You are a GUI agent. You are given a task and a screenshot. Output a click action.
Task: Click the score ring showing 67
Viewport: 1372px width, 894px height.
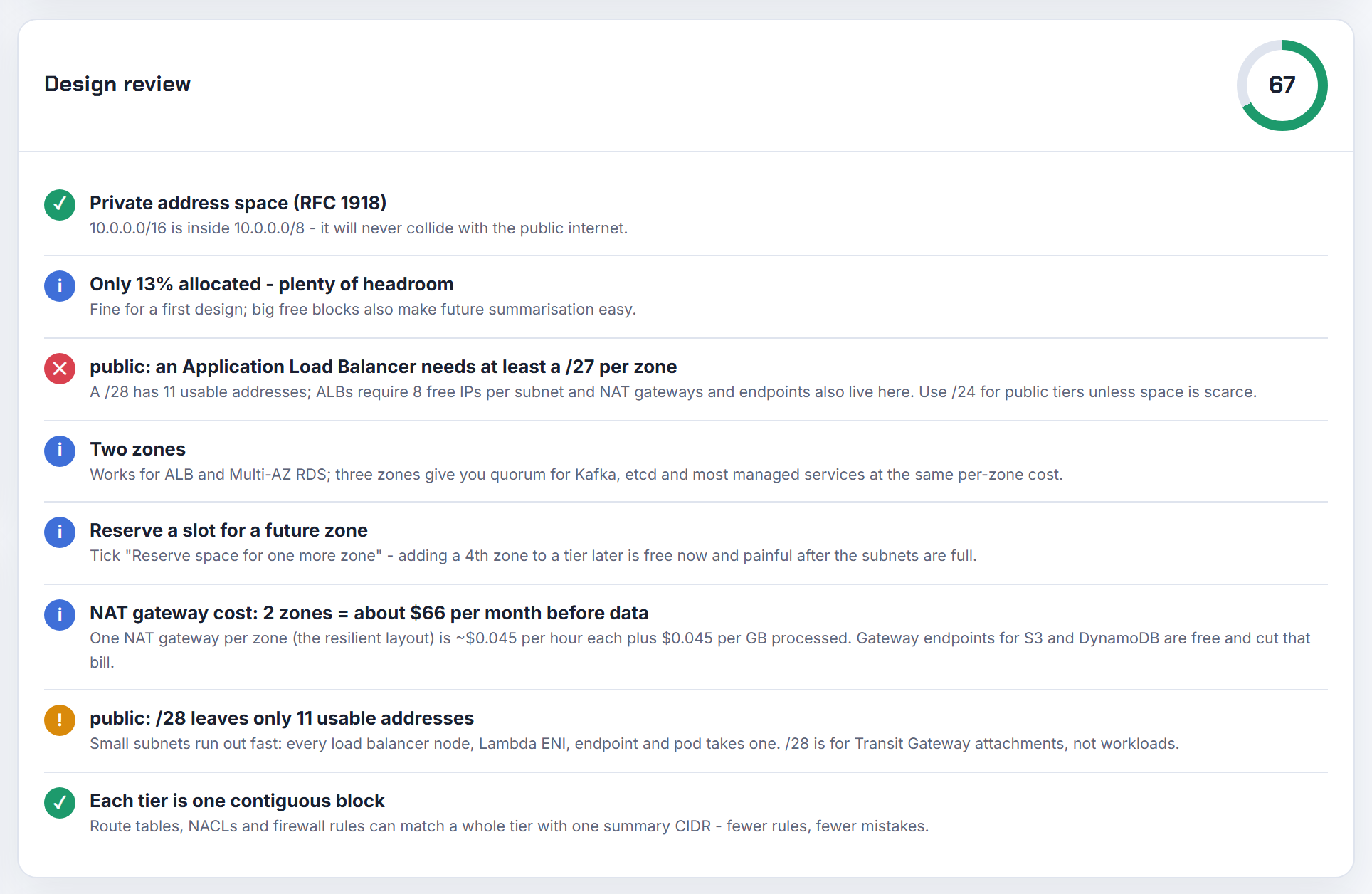click(1282, 85)
